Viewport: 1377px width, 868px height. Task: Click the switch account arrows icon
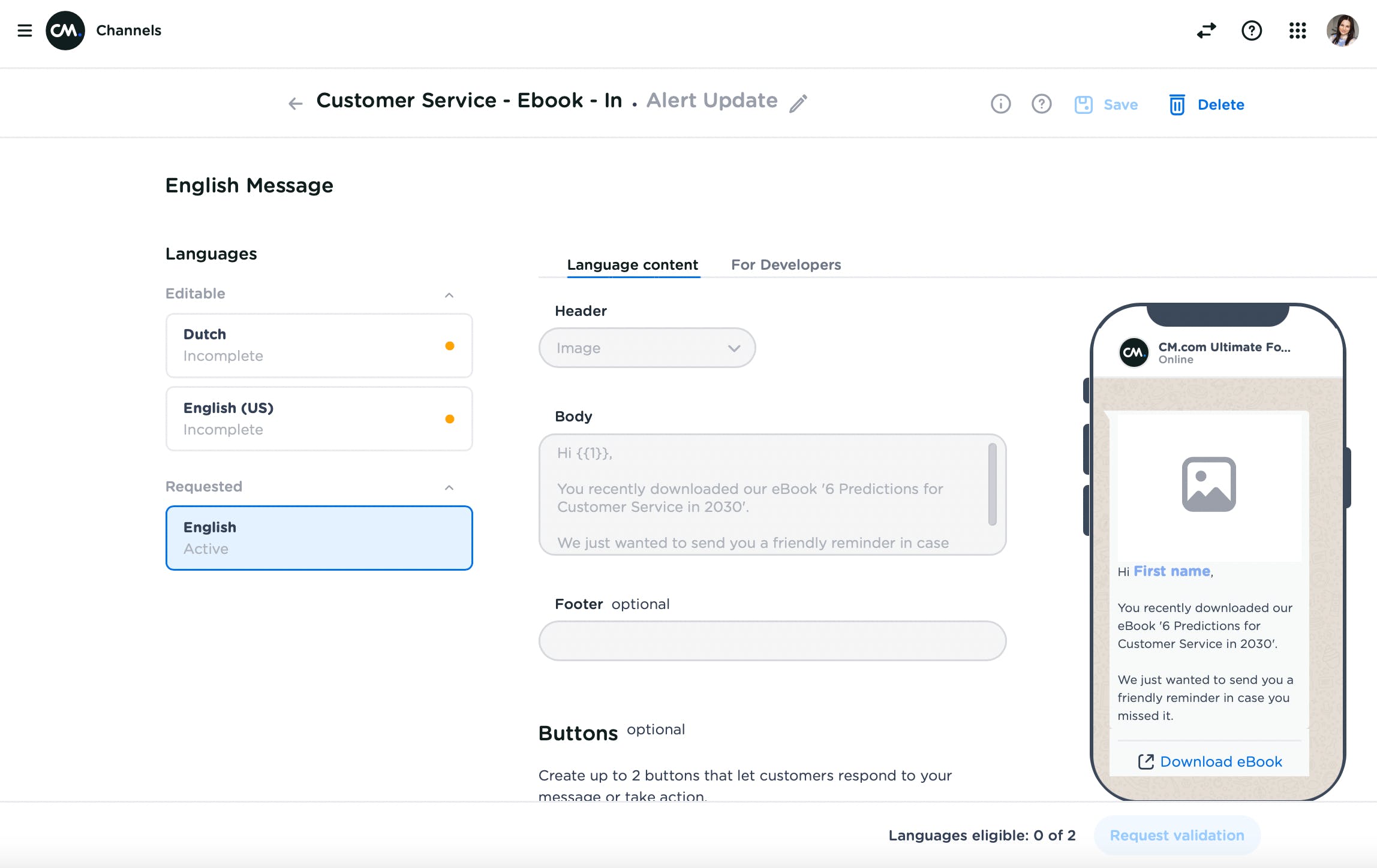(x=1206, y=30)
